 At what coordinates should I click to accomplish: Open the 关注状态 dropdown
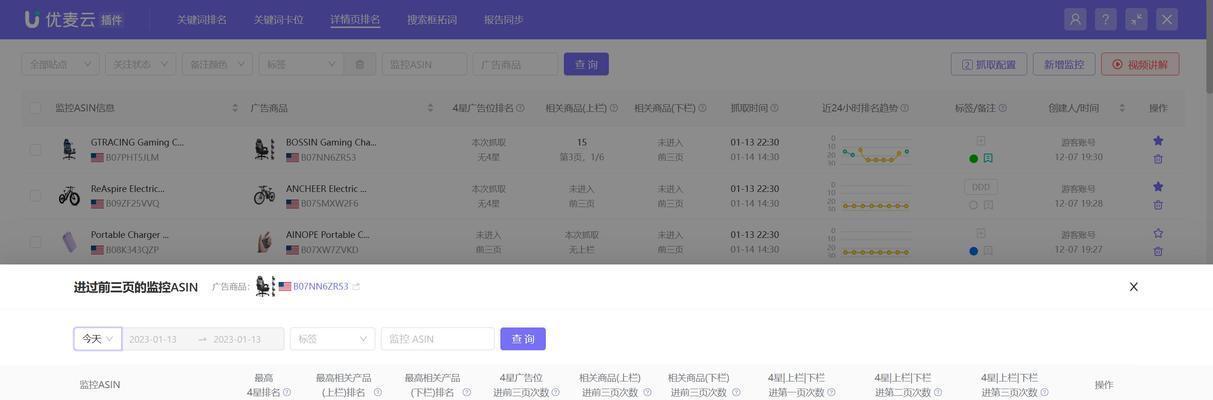coord(140,64)
